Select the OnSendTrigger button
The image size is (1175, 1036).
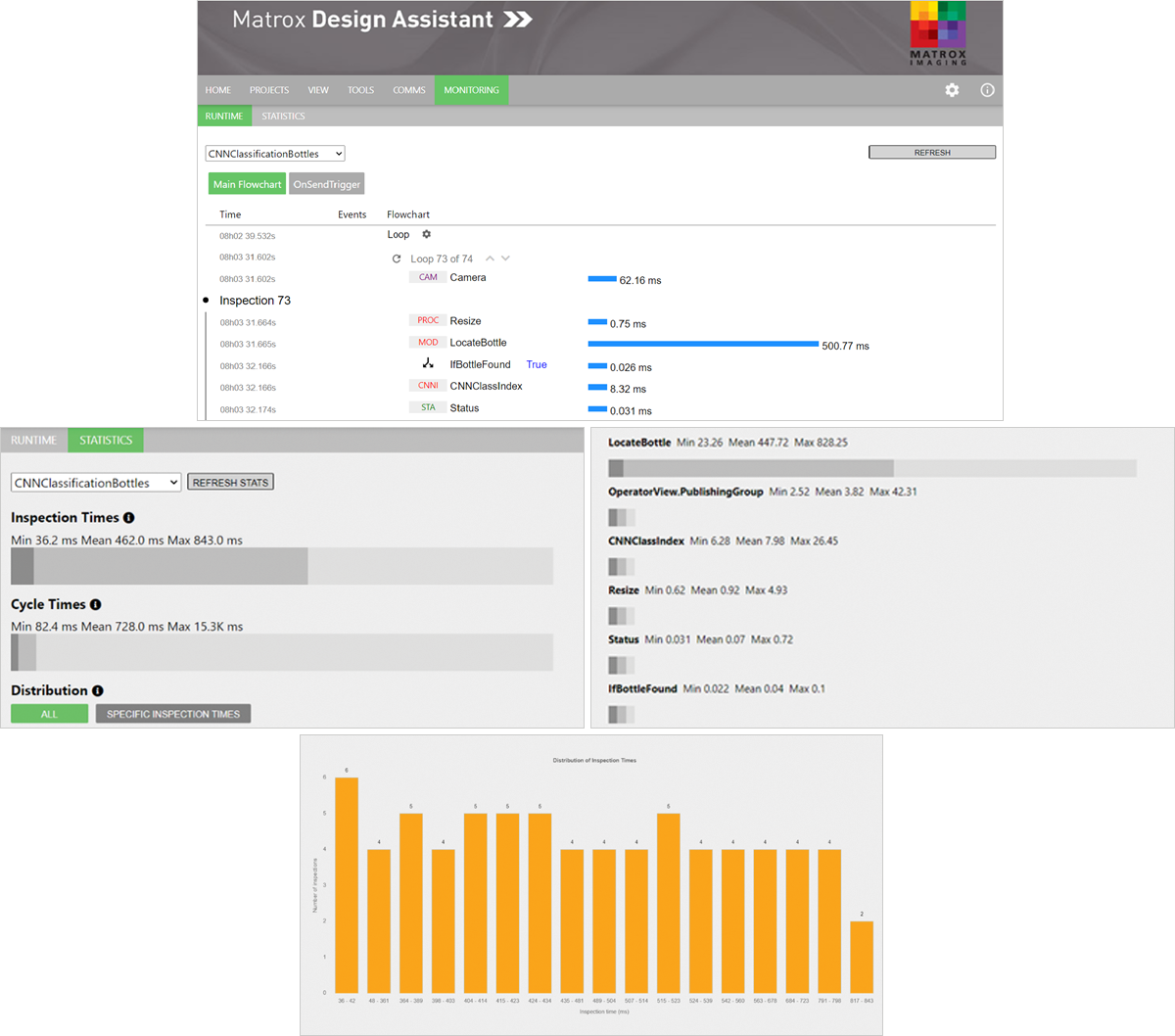(327, 184)
